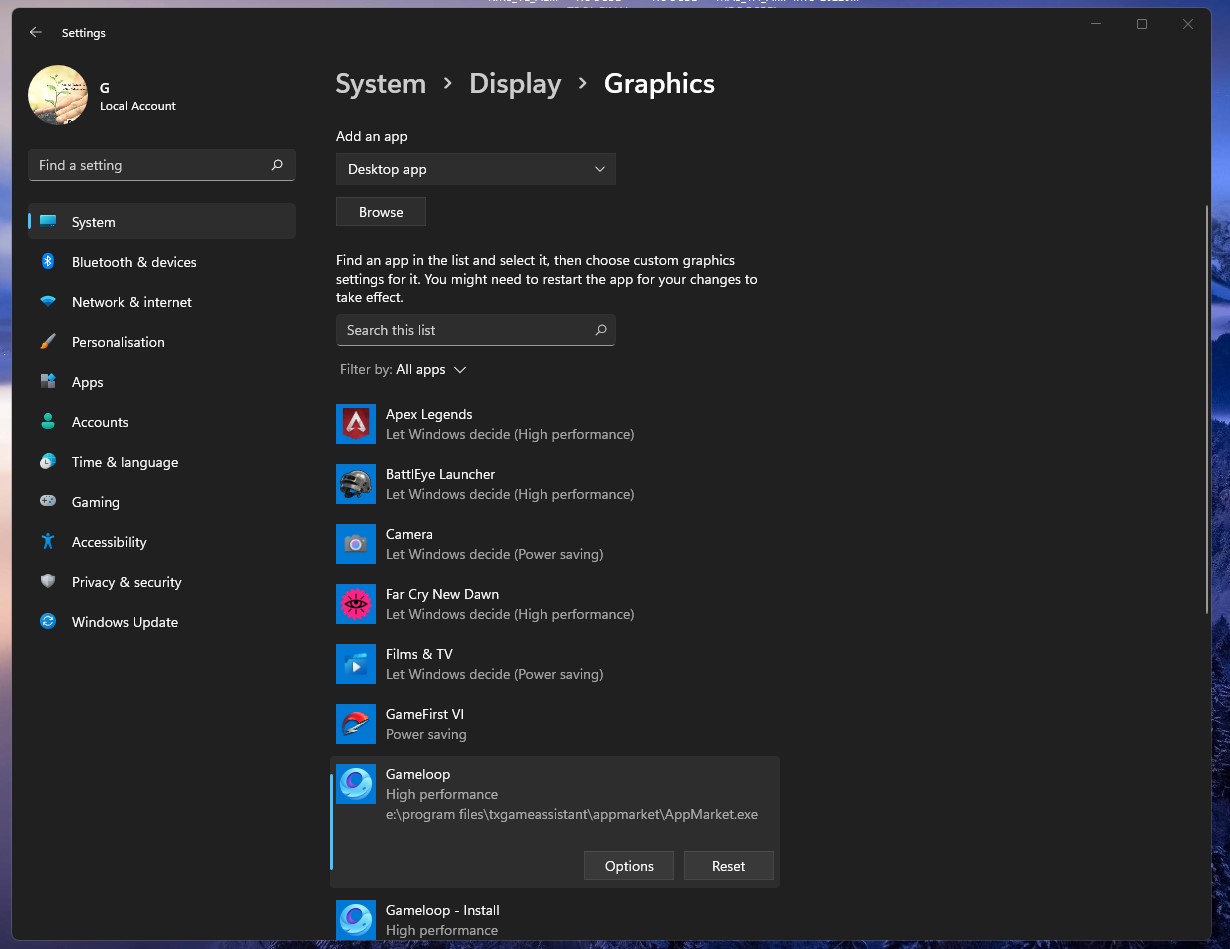Click the Films & TV app icon

pyautogui.click(x=356, y=664)
